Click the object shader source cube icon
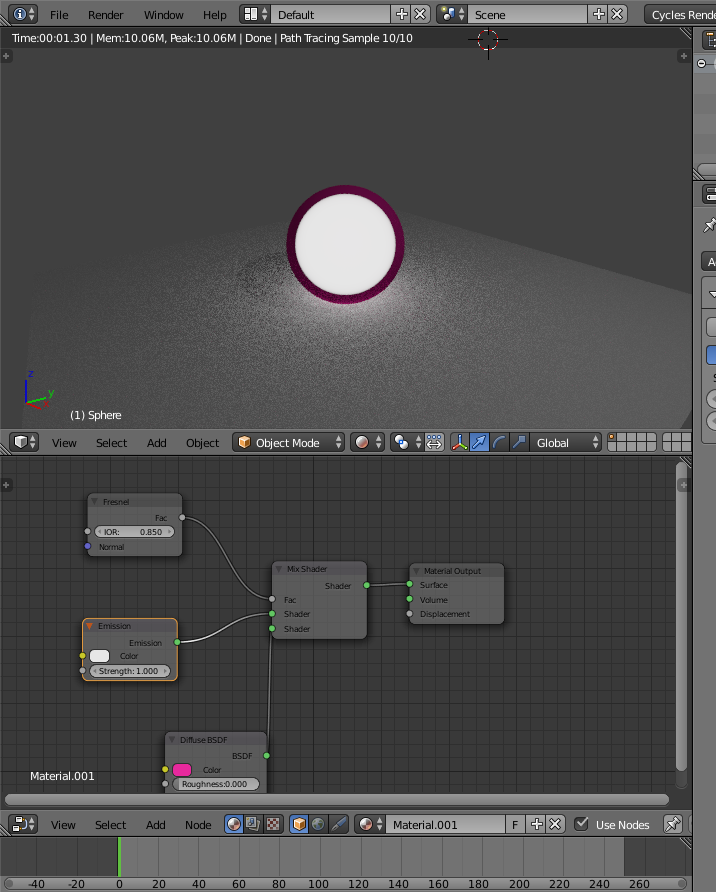 point(299,825)
